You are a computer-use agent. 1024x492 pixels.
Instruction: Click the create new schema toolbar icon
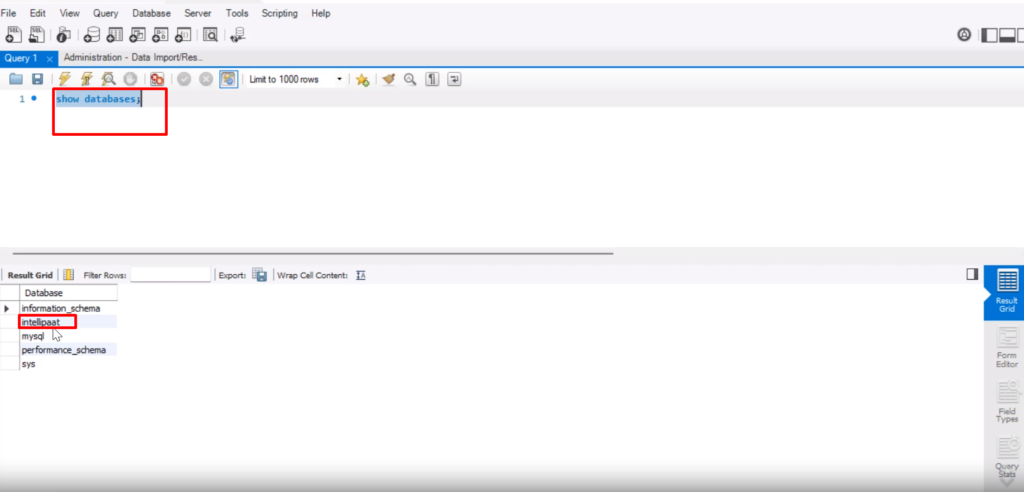(91, 35)
